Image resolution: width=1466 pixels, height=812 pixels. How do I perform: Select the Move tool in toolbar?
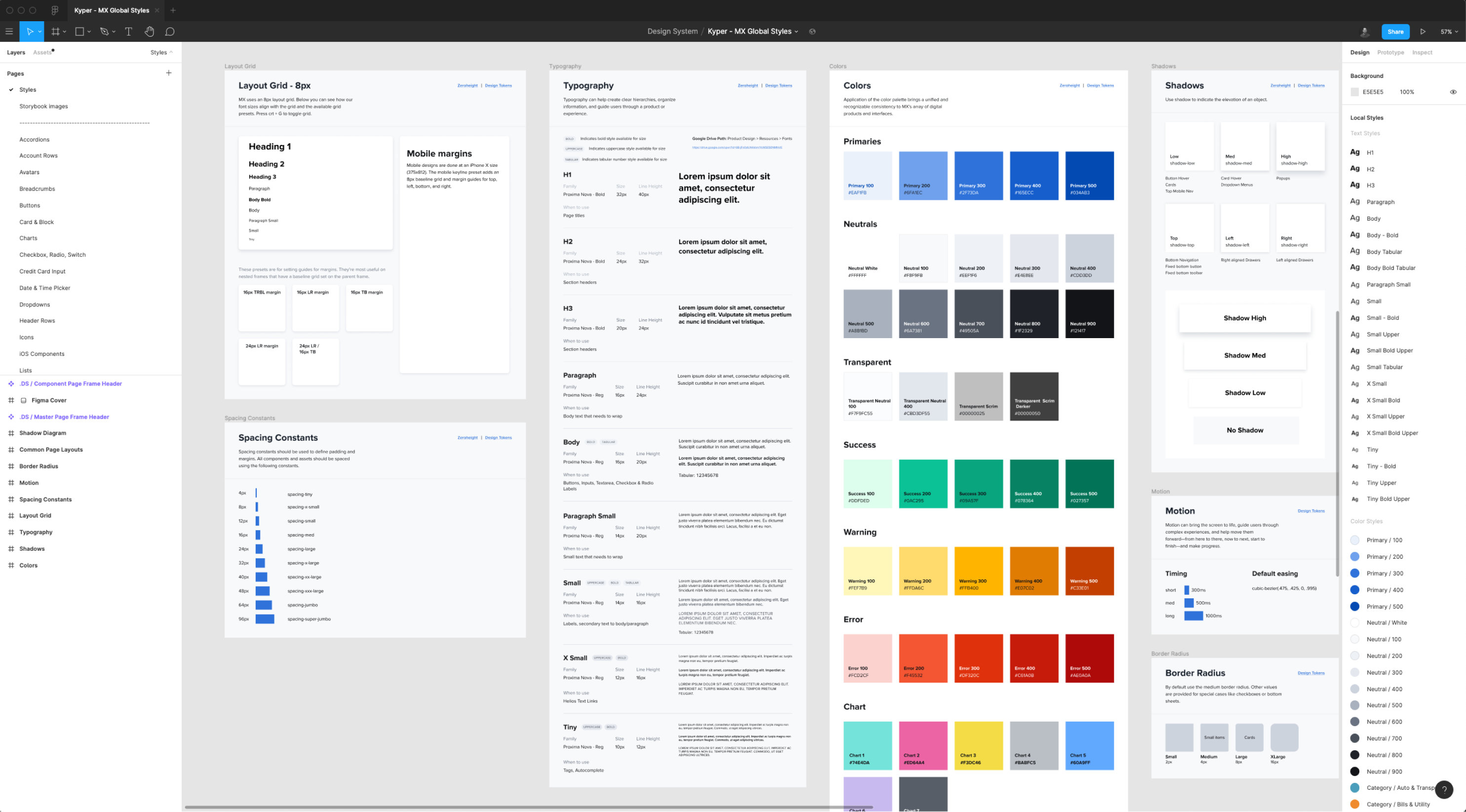30,32
